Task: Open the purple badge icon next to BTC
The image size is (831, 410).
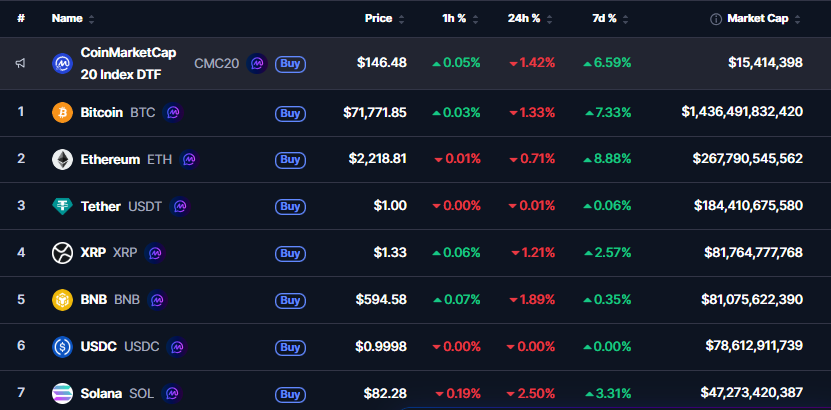Action: point(173,112)
